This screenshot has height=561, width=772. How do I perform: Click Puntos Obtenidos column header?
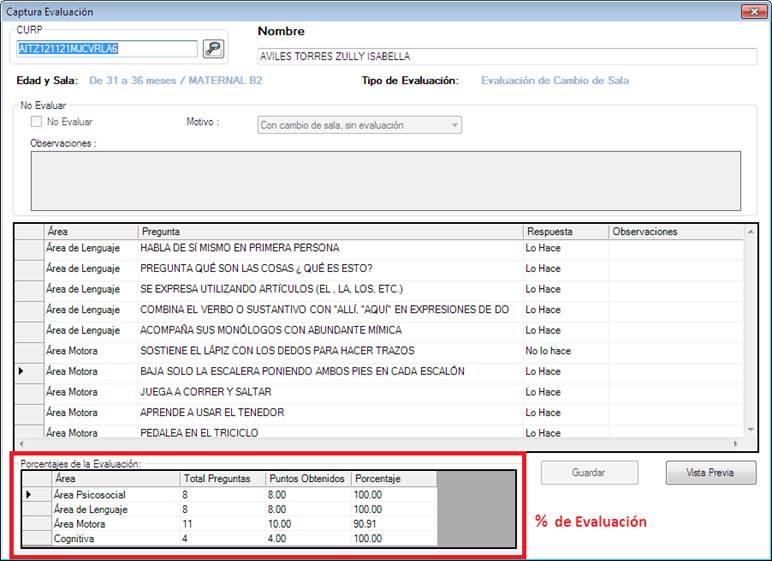tap(308, 479)
